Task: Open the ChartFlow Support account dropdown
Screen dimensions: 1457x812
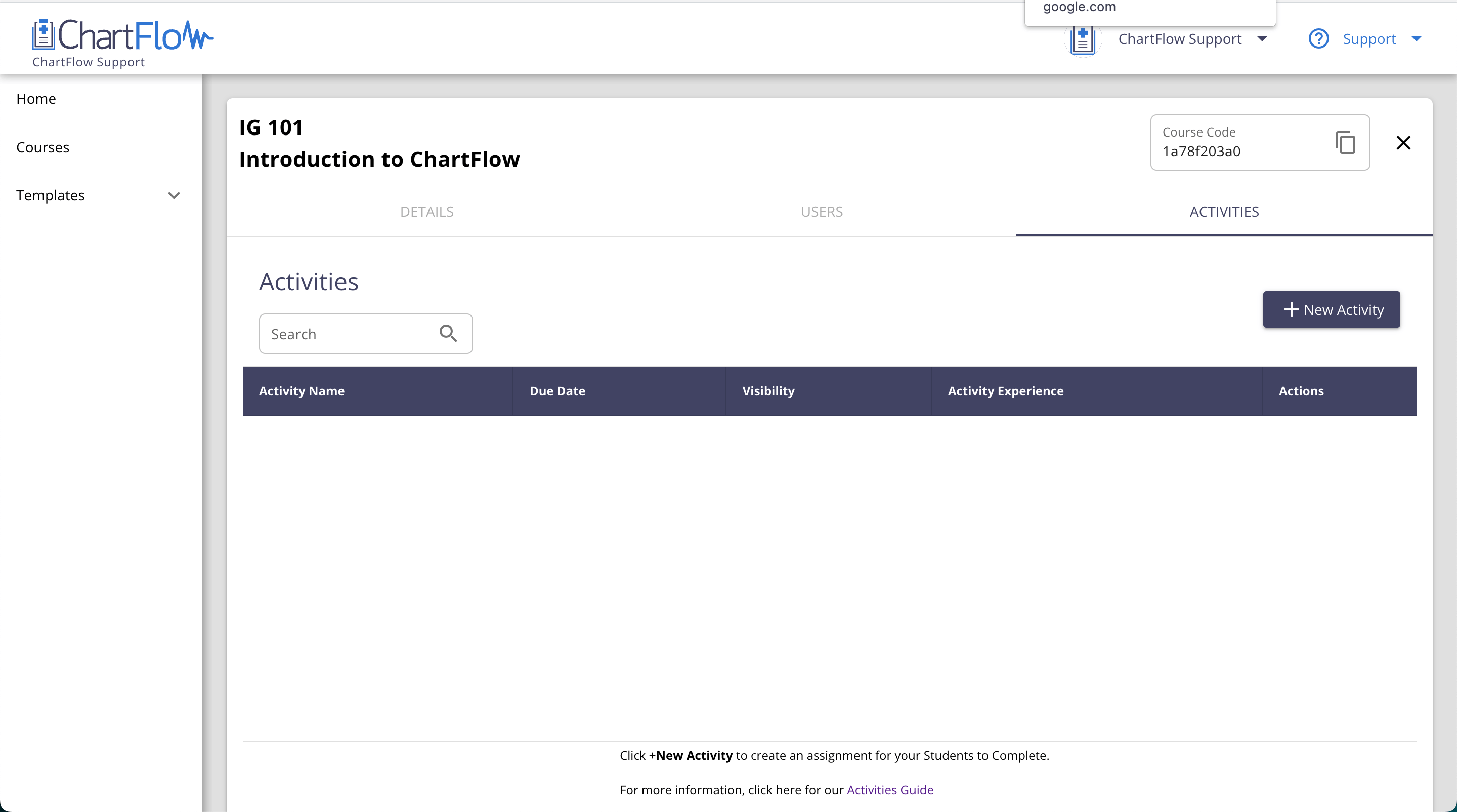Action: coord(1262,39)
